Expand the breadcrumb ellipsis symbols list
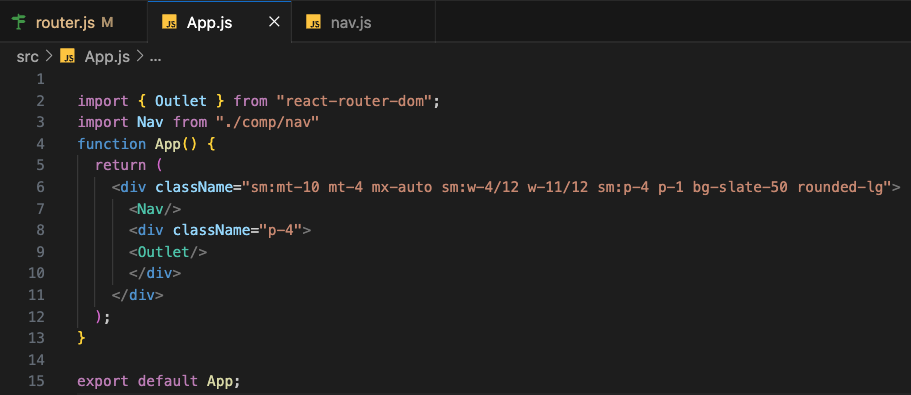The image size is (911, 395). point(155,57)
